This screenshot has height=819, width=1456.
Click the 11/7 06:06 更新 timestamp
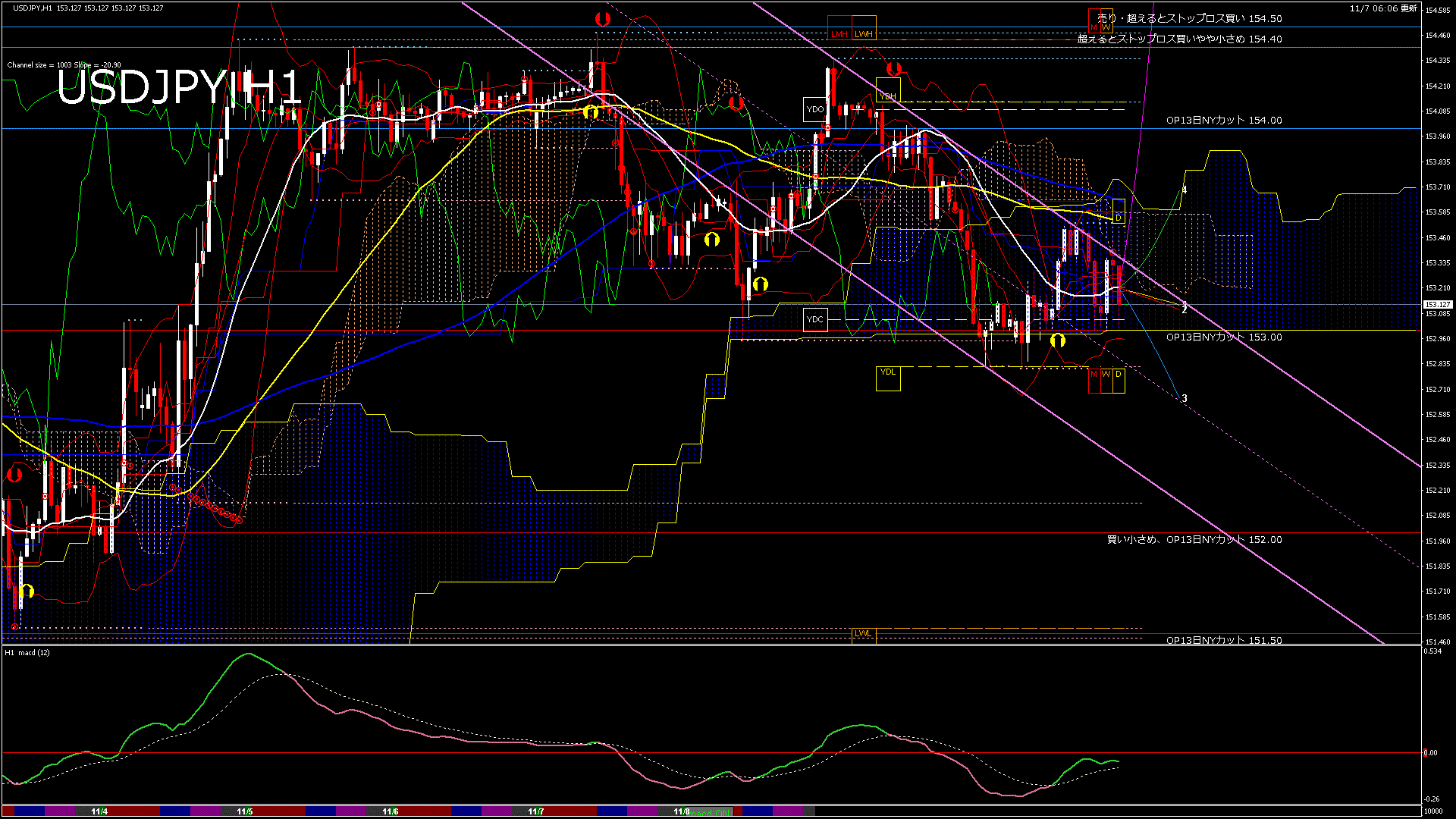pos(1383,8)
